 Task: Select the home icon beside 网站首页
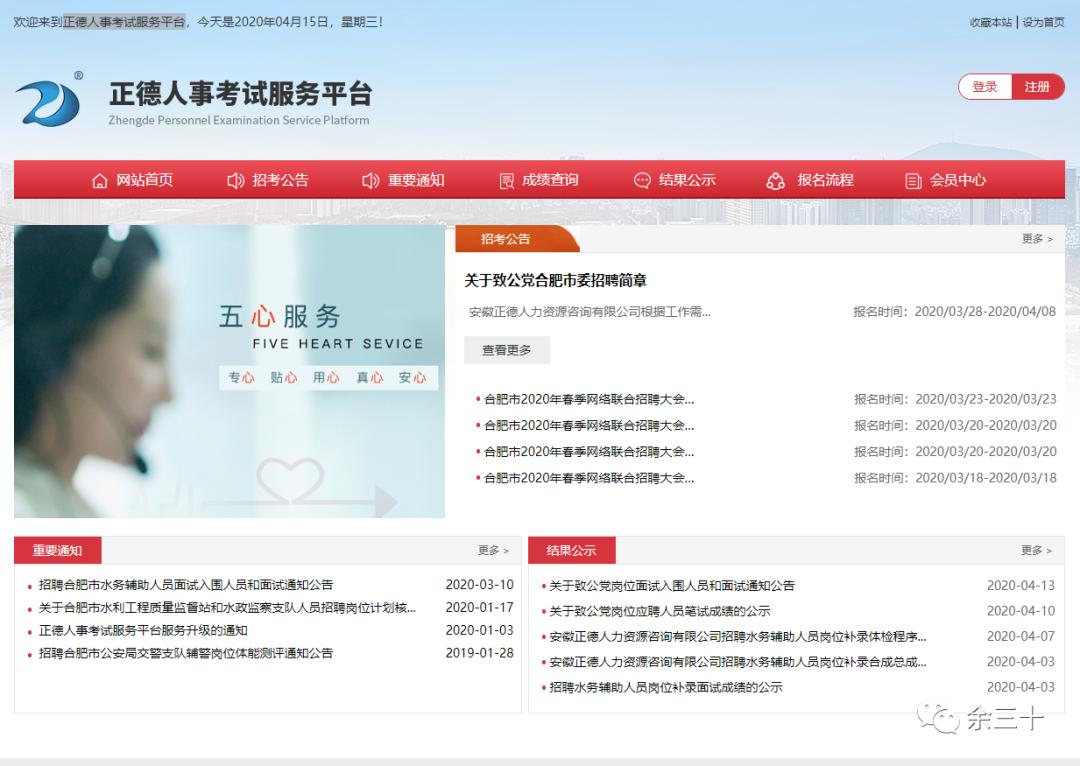99,180
